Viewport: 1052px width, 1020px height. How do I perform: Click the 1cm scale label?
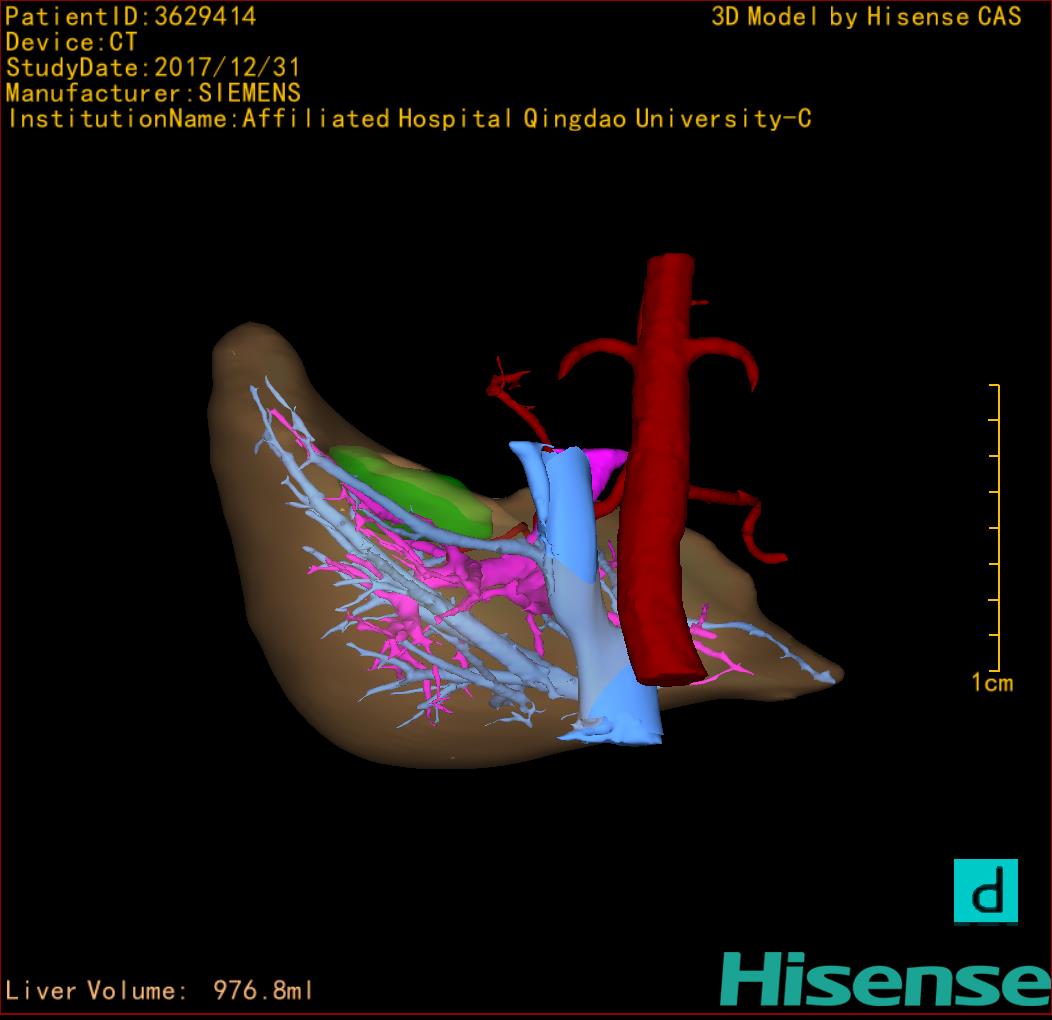point(992,683)
